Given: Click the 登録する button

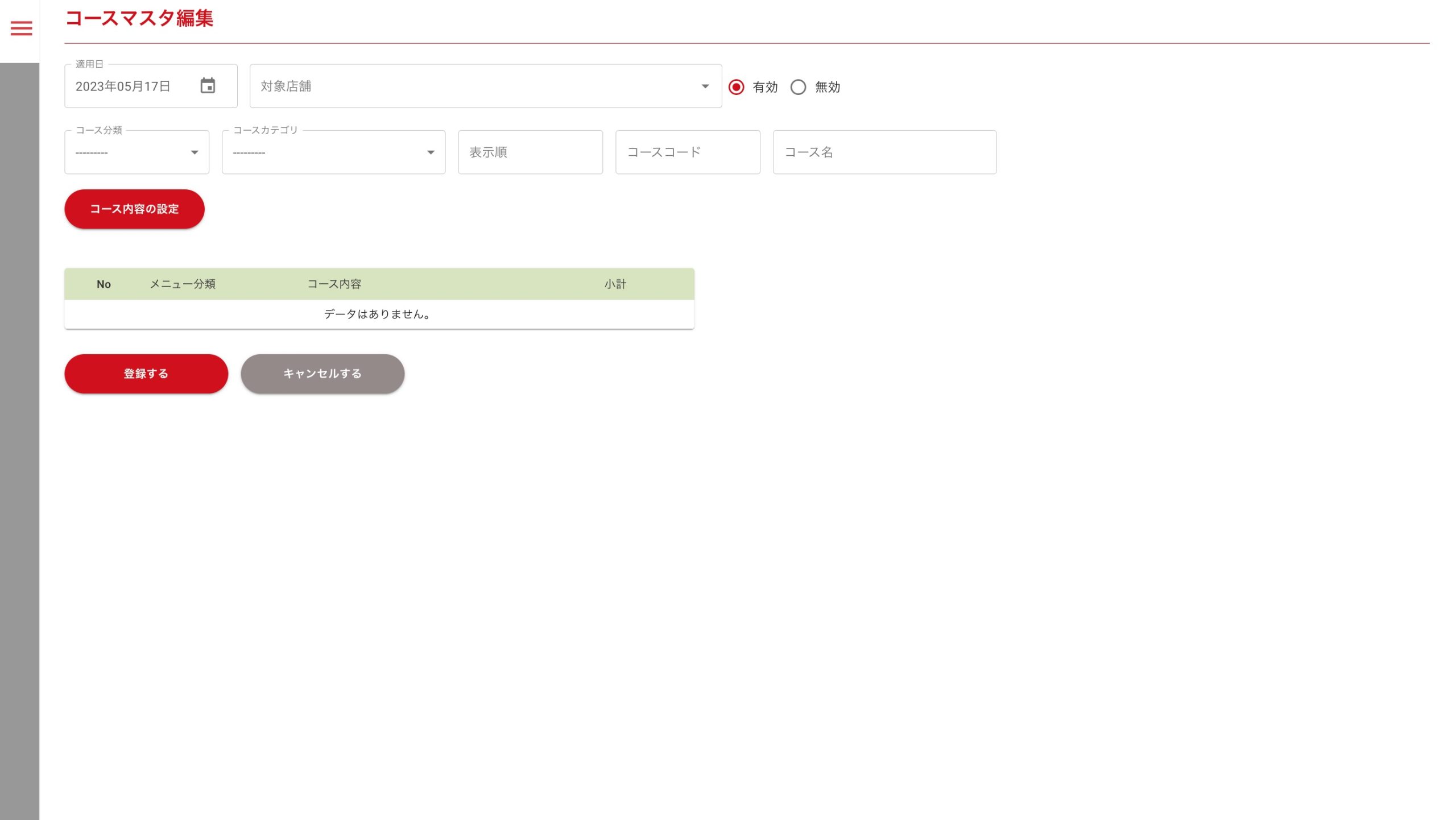Looking at the screenshot, I should pos(146,374).
